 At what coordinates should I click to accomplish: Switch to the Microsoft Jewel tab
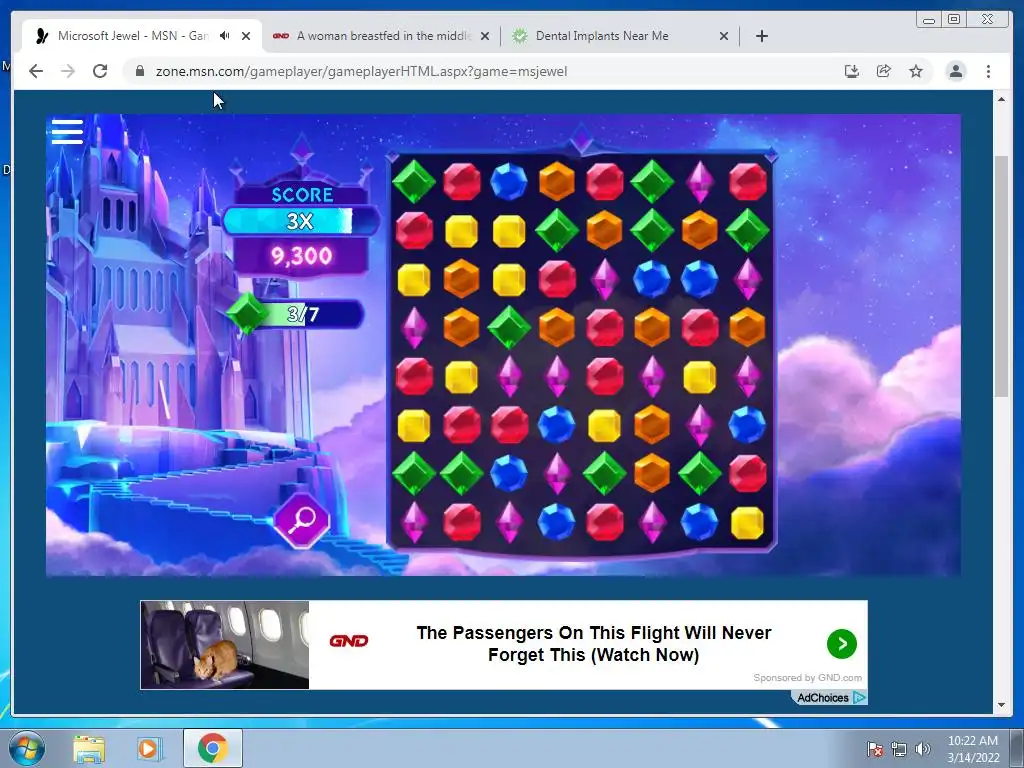click(x=131, y=36)
